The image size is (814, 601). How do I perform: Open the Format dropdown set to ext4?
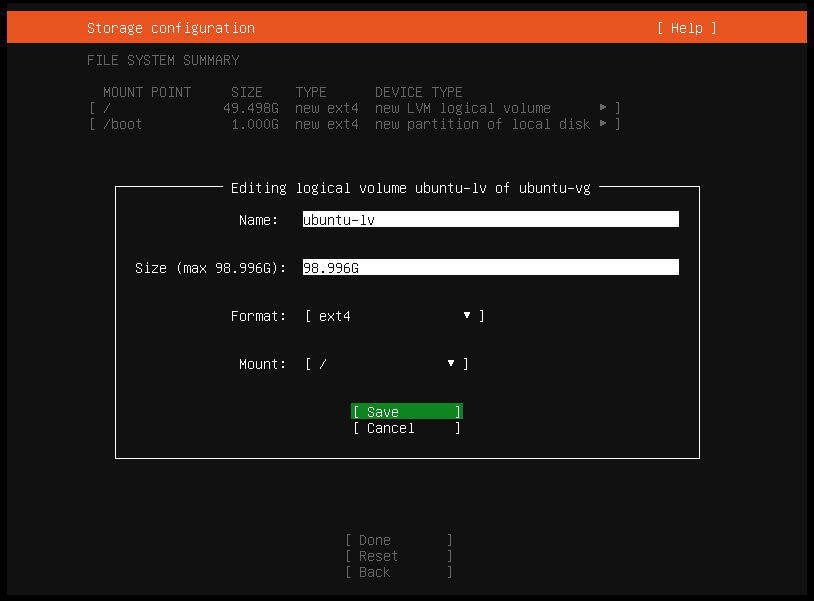395,316
